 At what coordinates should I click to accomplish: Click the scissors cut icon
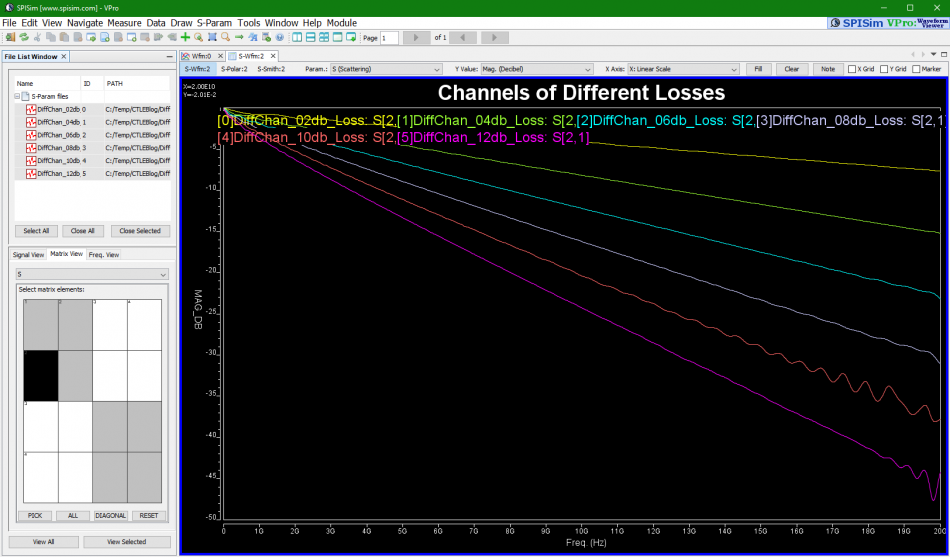tap(37, 37)
